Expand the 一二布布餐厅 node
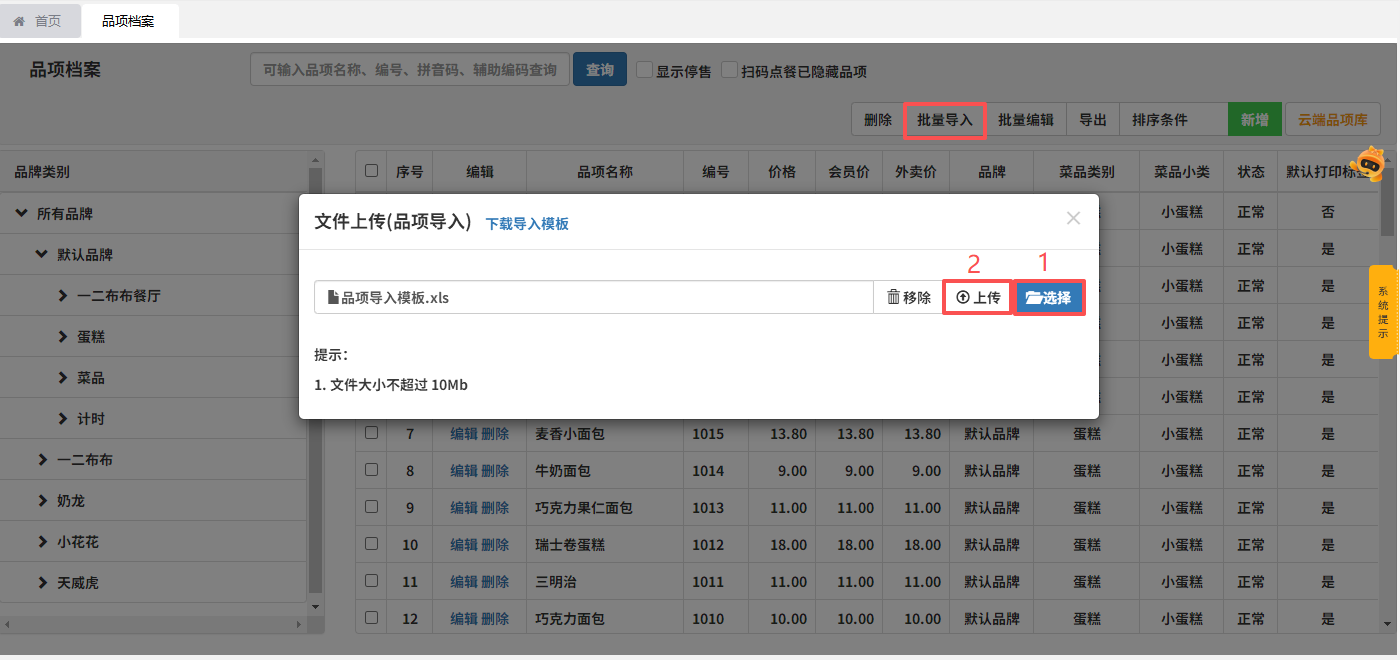 (x=63, y=296)
